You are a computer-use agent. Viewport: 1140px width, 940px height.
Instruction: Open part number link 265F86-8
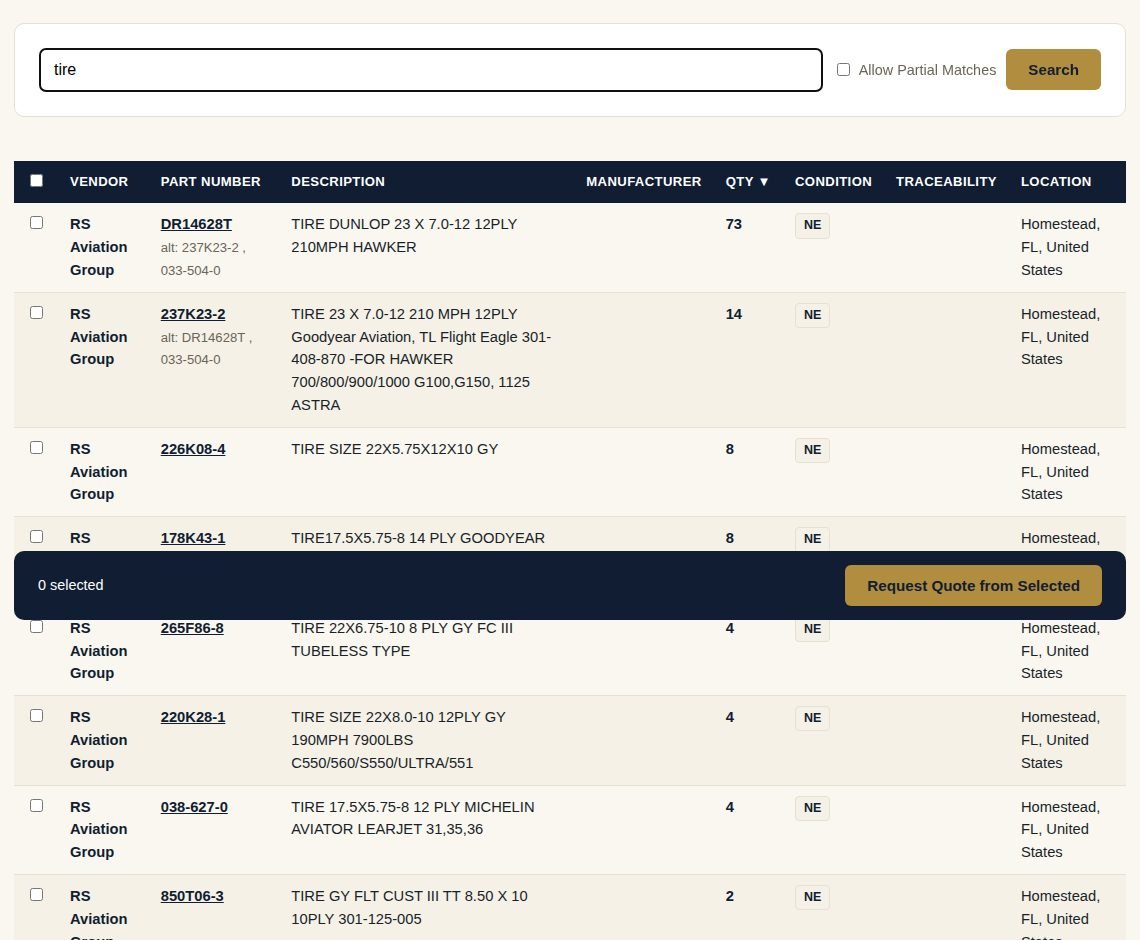pos(192,628)
